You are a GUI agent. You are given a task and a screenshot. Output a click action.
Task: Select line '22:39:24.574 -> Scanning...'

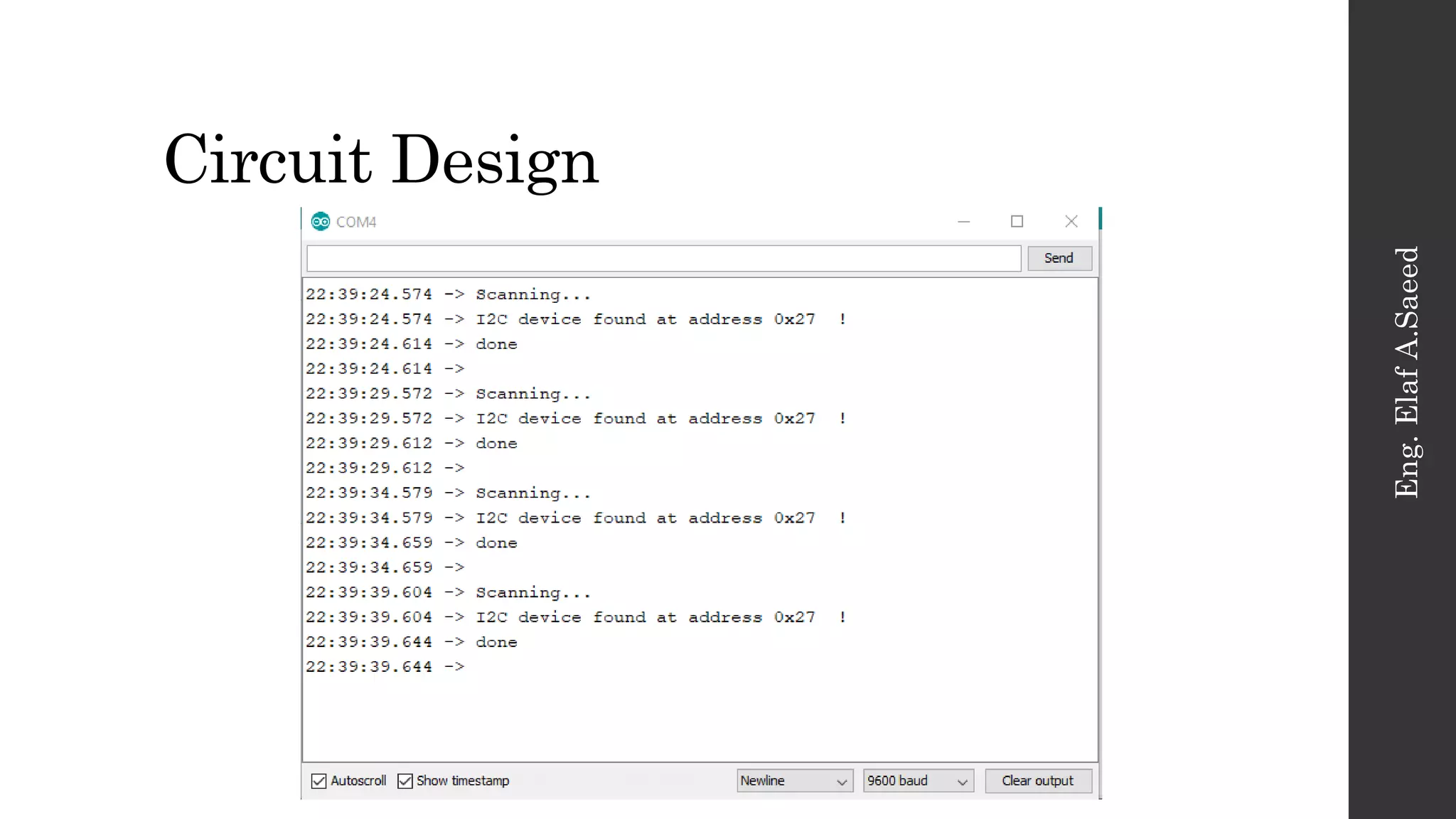pyautogui.click(x=448, y=294)
